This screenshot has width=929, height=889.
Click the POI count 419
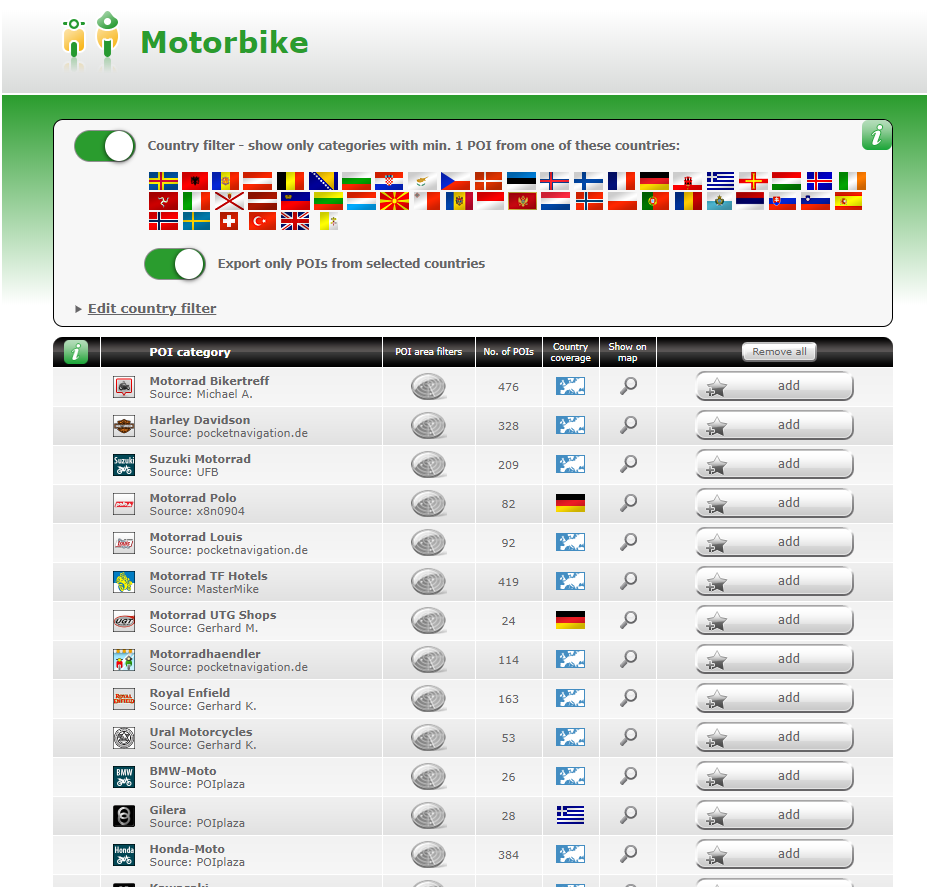[x=508, y=582]
